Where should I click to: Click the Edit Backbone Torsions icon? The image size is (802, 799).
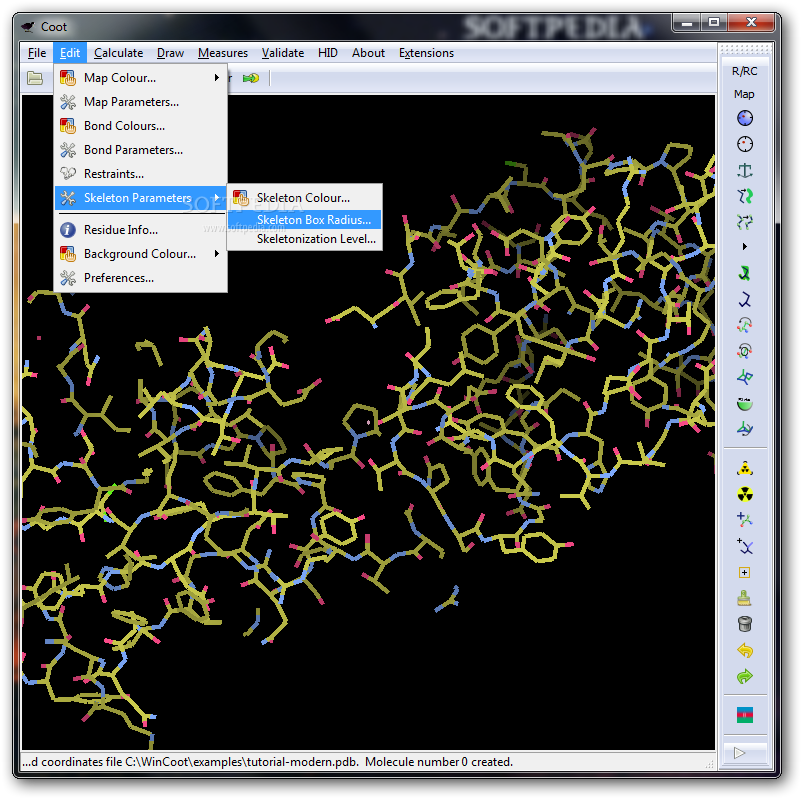745,429
